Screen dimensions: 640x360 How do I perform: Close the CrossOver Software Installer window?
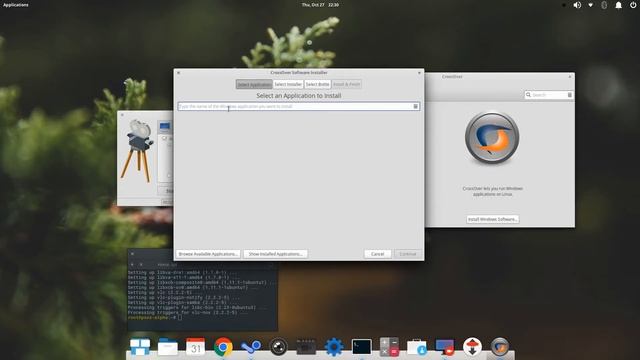point(178,73)
